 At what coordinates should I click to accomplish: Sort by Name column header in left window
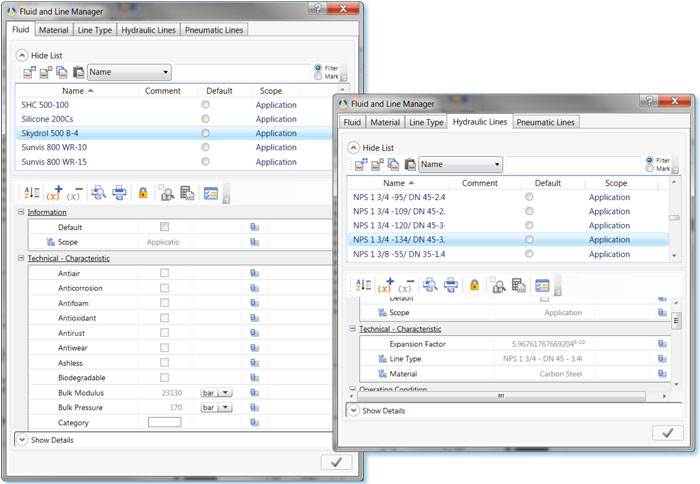coord(77,91)
